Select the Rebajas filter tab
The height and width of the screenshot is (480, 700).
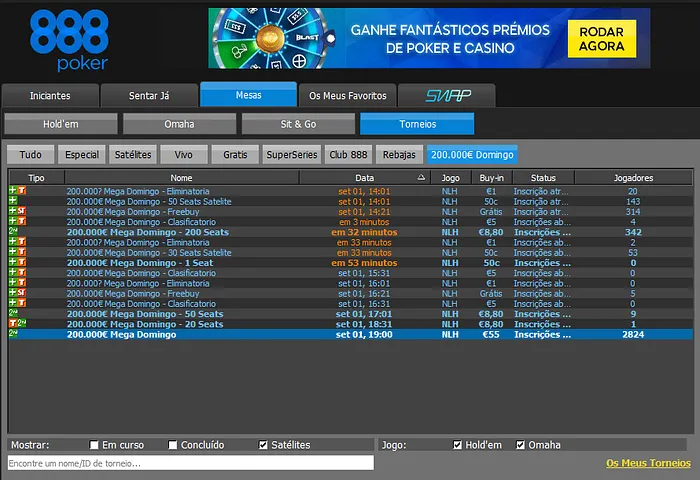click(x=399, y=154)
